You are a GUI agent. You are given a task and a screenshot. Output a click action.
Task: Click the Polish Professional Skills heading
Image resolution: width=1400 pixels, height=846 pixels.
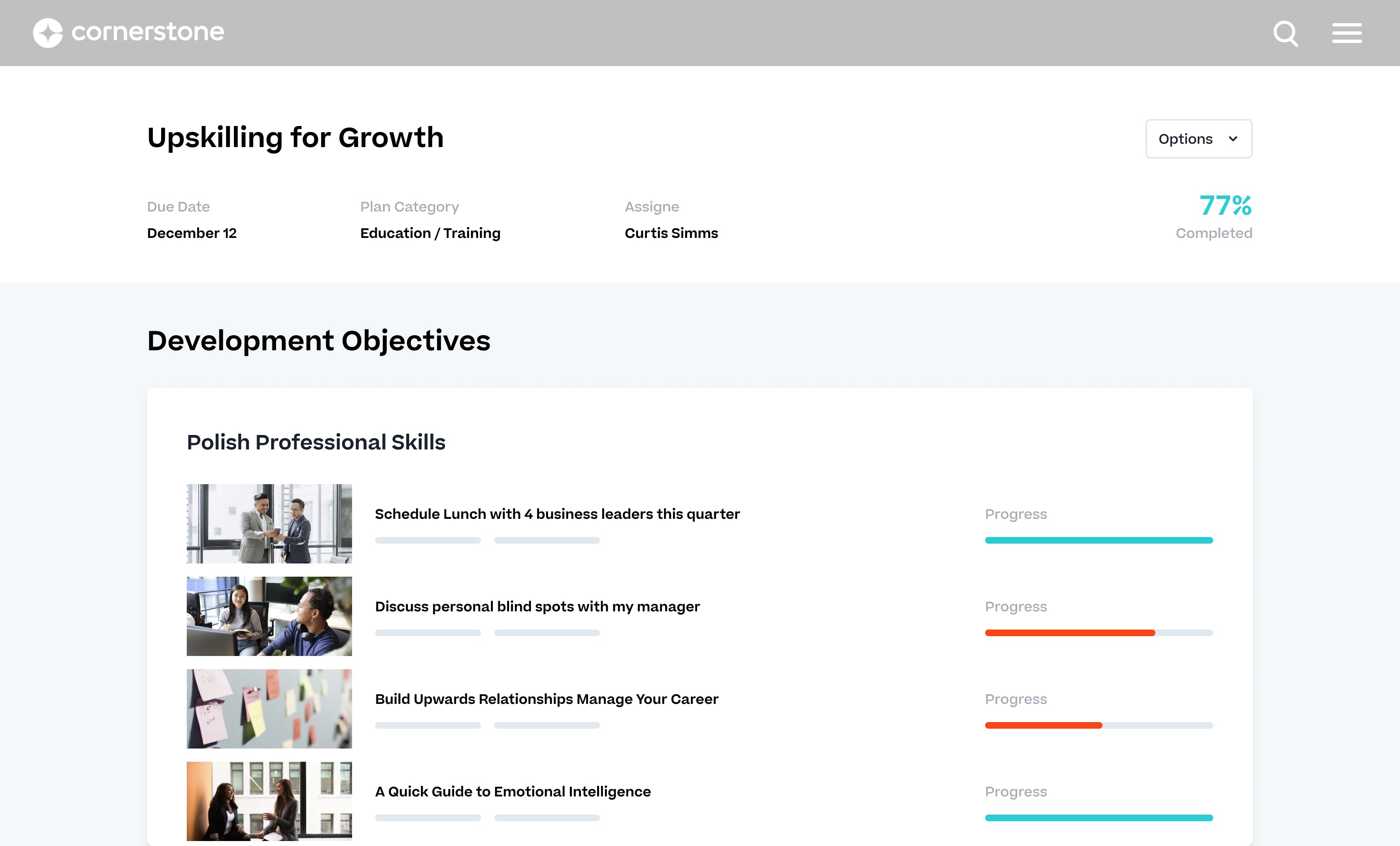click(x=316, y=442)
